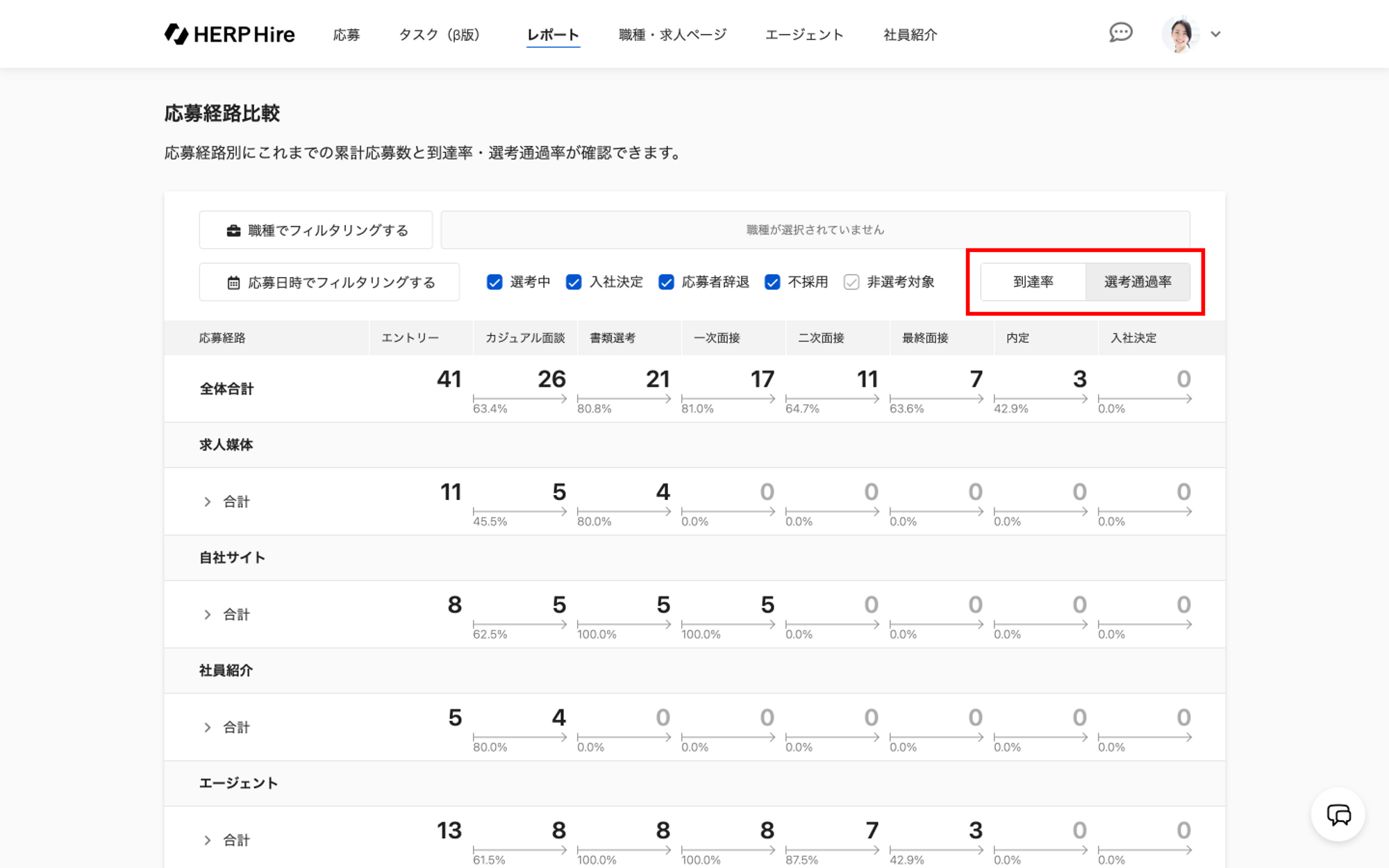Click calendar icon on application date filter

coord(233,283)
